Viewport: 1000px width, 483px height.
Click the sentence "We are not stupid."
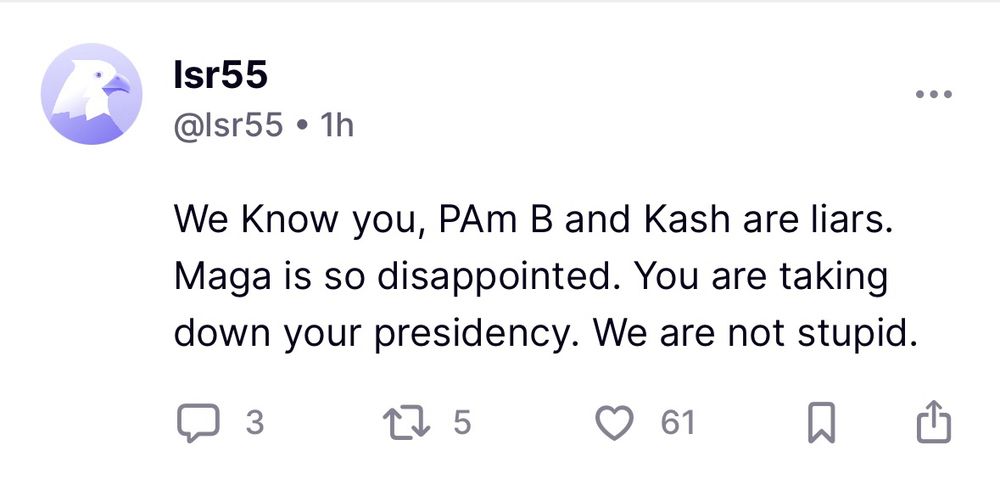[755, 332]
